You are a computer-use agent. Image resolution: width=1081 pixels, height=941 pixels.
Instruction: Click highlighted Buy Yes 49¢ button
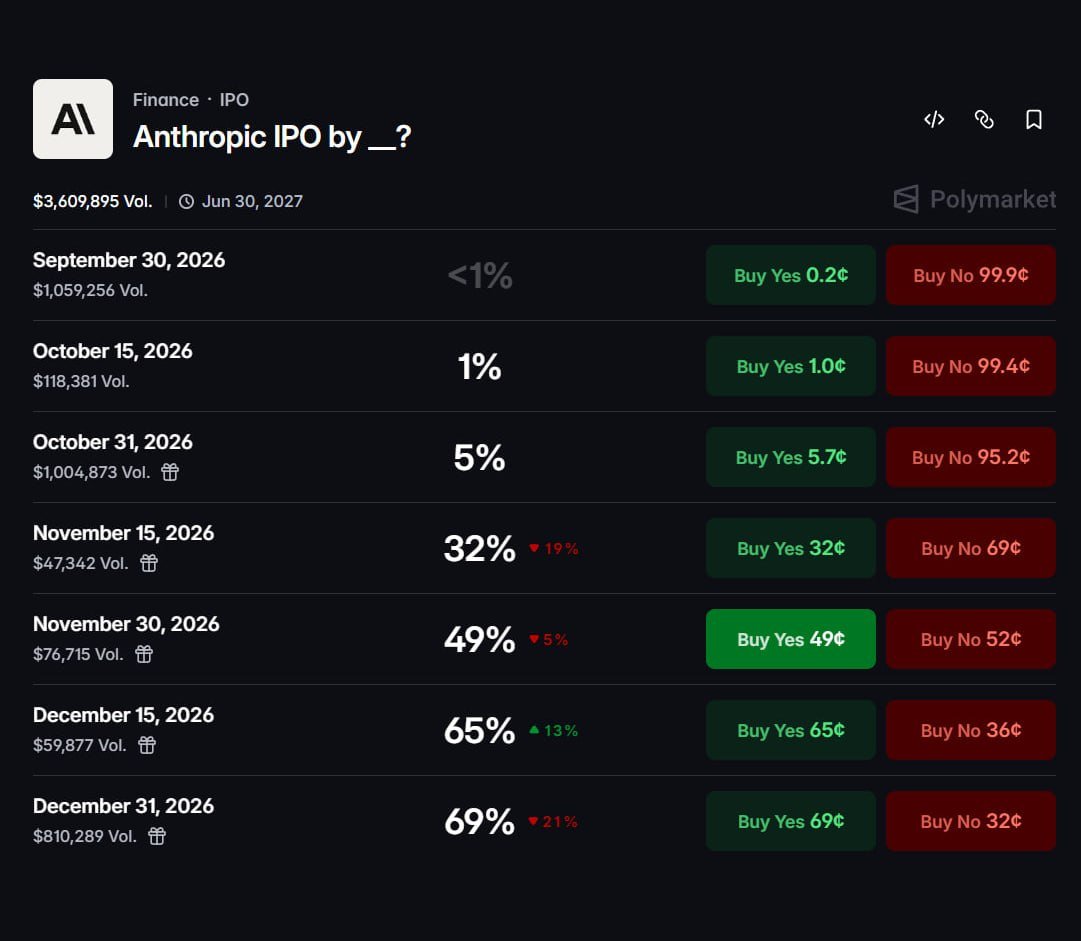791,639
